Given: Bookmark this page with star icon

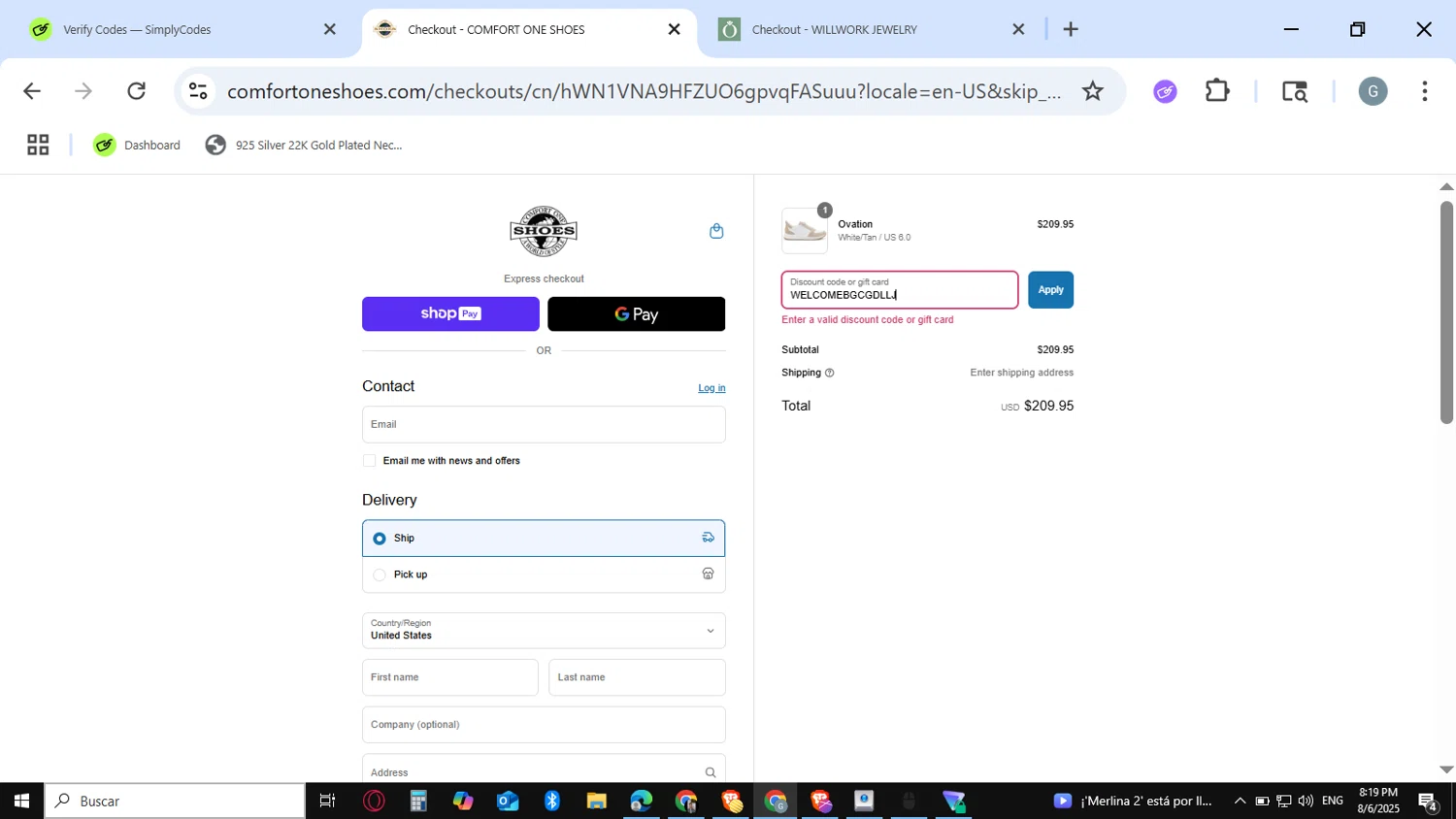Looking at the screenshot, I should pos(1093,91).
